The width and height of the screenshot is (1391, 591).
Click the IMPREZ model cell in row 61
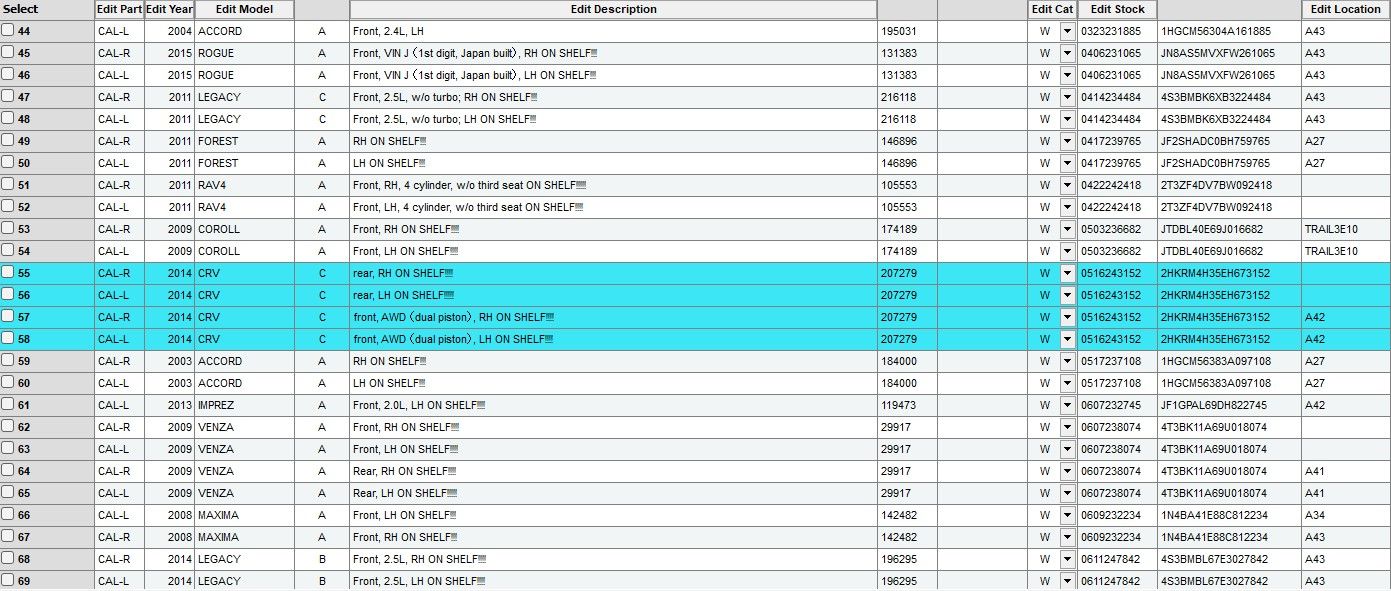(x=244, y=405)
